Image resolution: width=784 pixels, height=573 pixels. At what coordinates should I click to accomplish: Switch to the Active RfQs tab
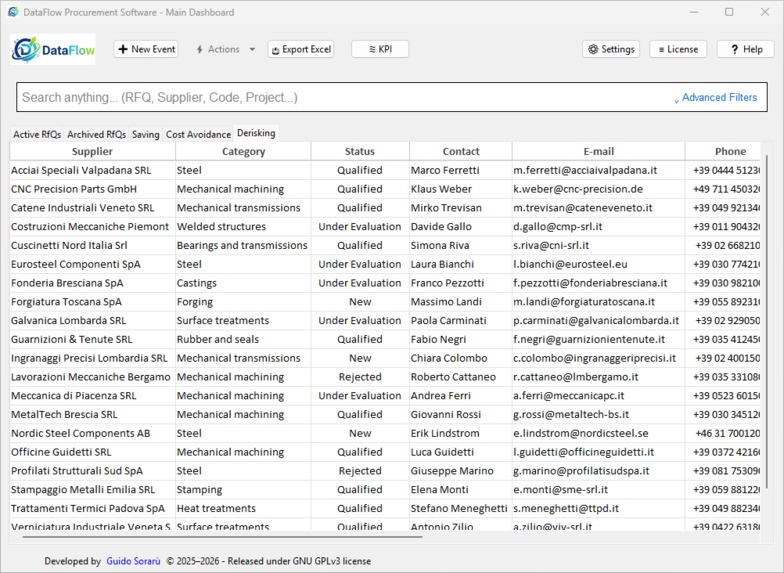37,134
